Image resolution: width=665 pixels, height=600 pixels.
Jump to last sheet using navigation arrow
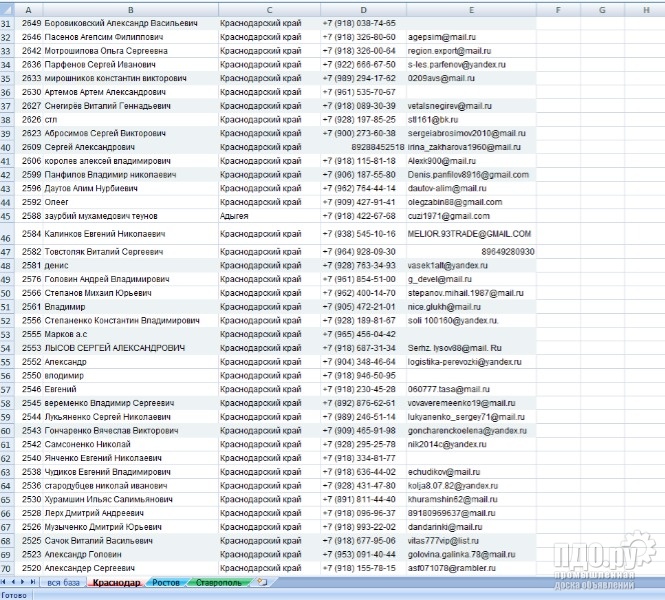34,581
